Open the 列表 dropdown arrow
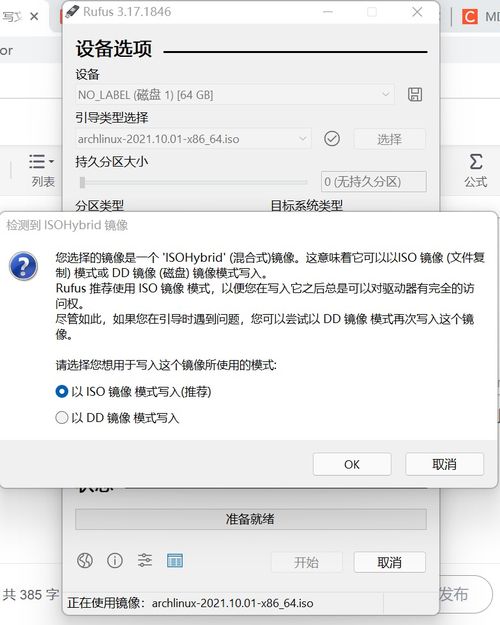The image size is (500, 625). [x=51, y=161]
